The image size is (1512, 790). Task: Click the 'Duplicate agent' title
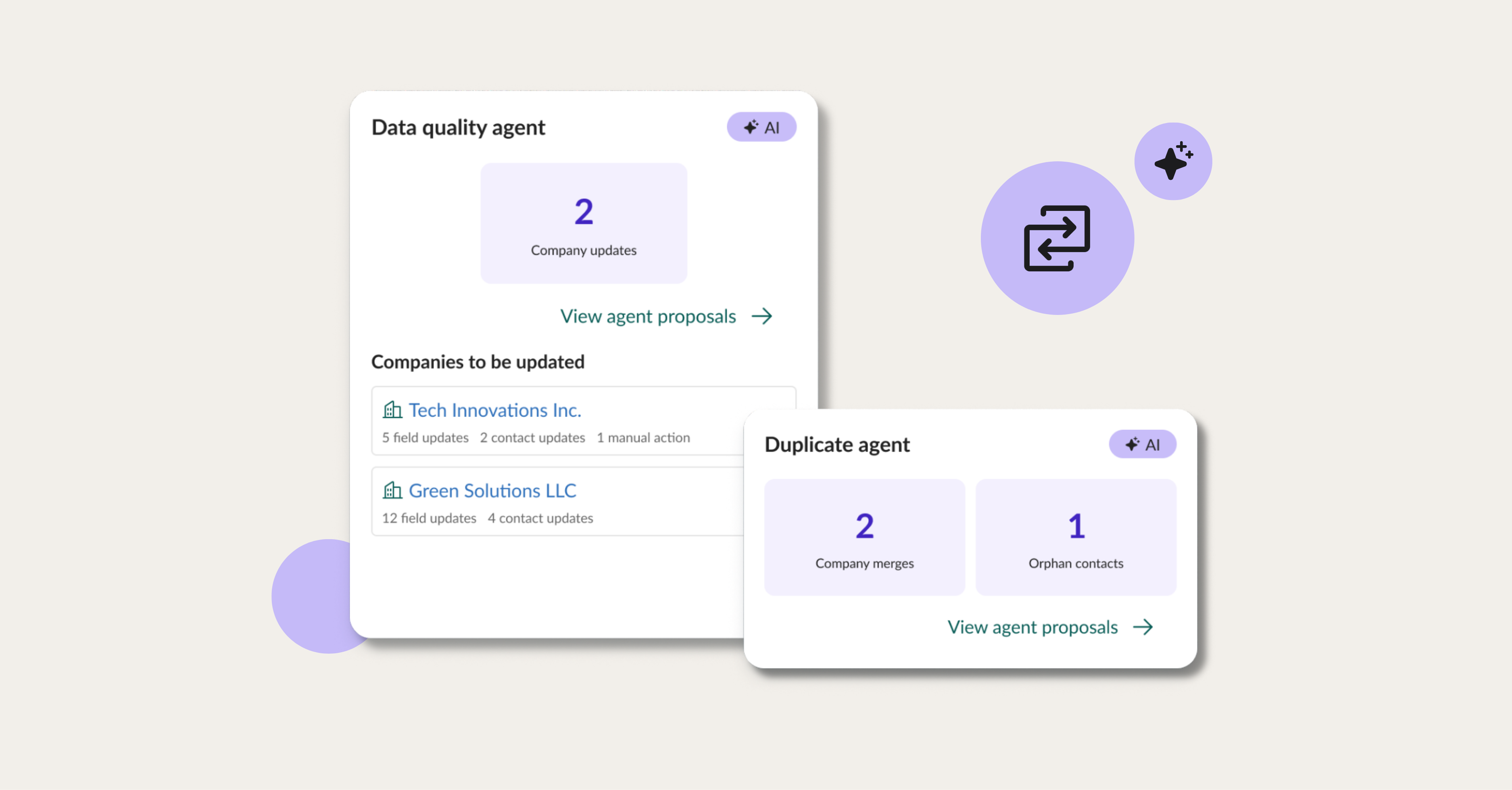(x=837, y=444)
